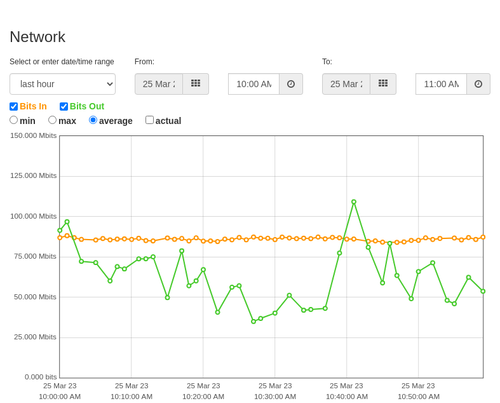Click the Bits Out legend label

[x=87, y=106]
